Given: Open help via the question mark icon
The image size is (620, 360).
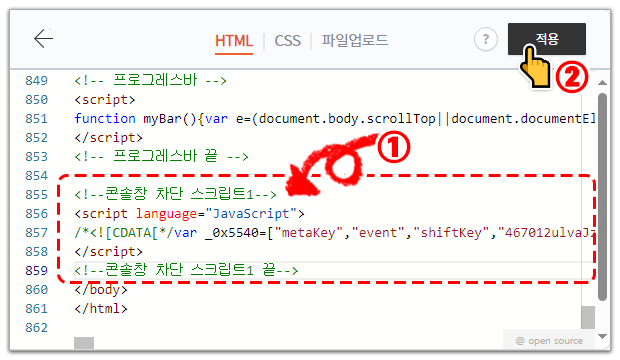Looking at the screenshot, I should pos(486,39).
